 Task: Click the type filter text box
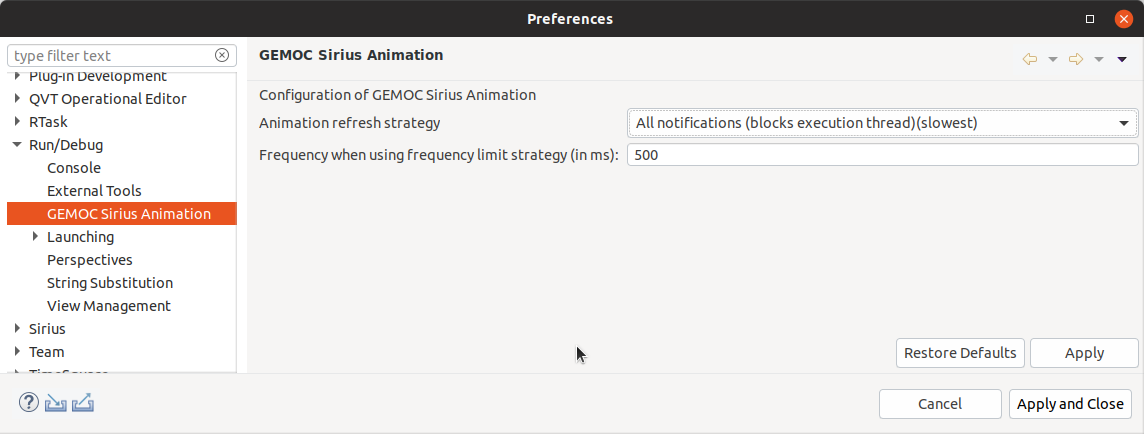point(110,55)
